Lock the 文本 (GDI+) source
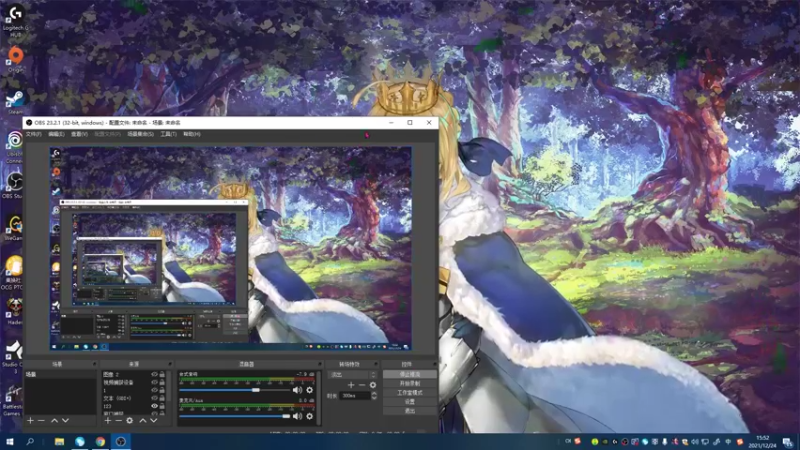Image resolution: width=800 pixels, height=450 pixels. pos(162,398)
